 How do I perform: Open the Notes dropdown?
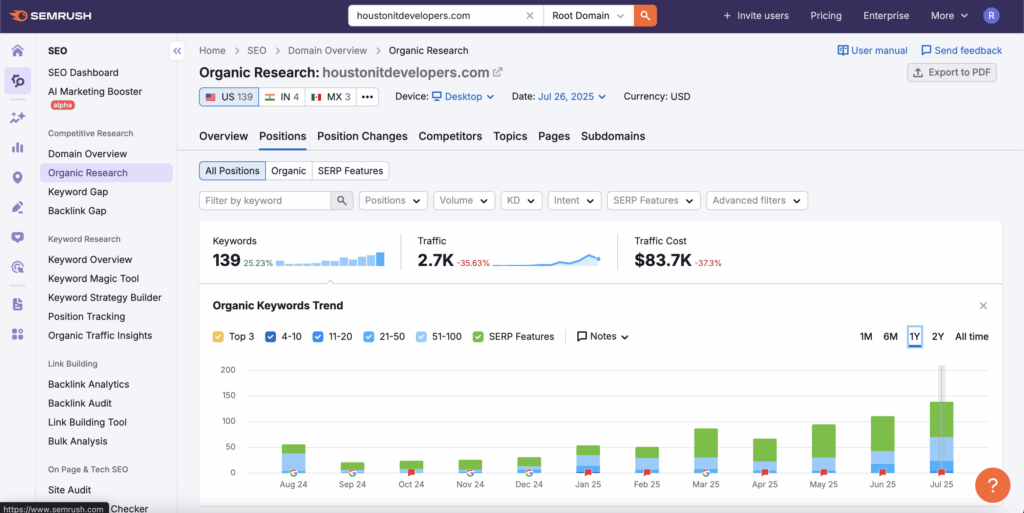pyautogui.click(x=603, y=337)
